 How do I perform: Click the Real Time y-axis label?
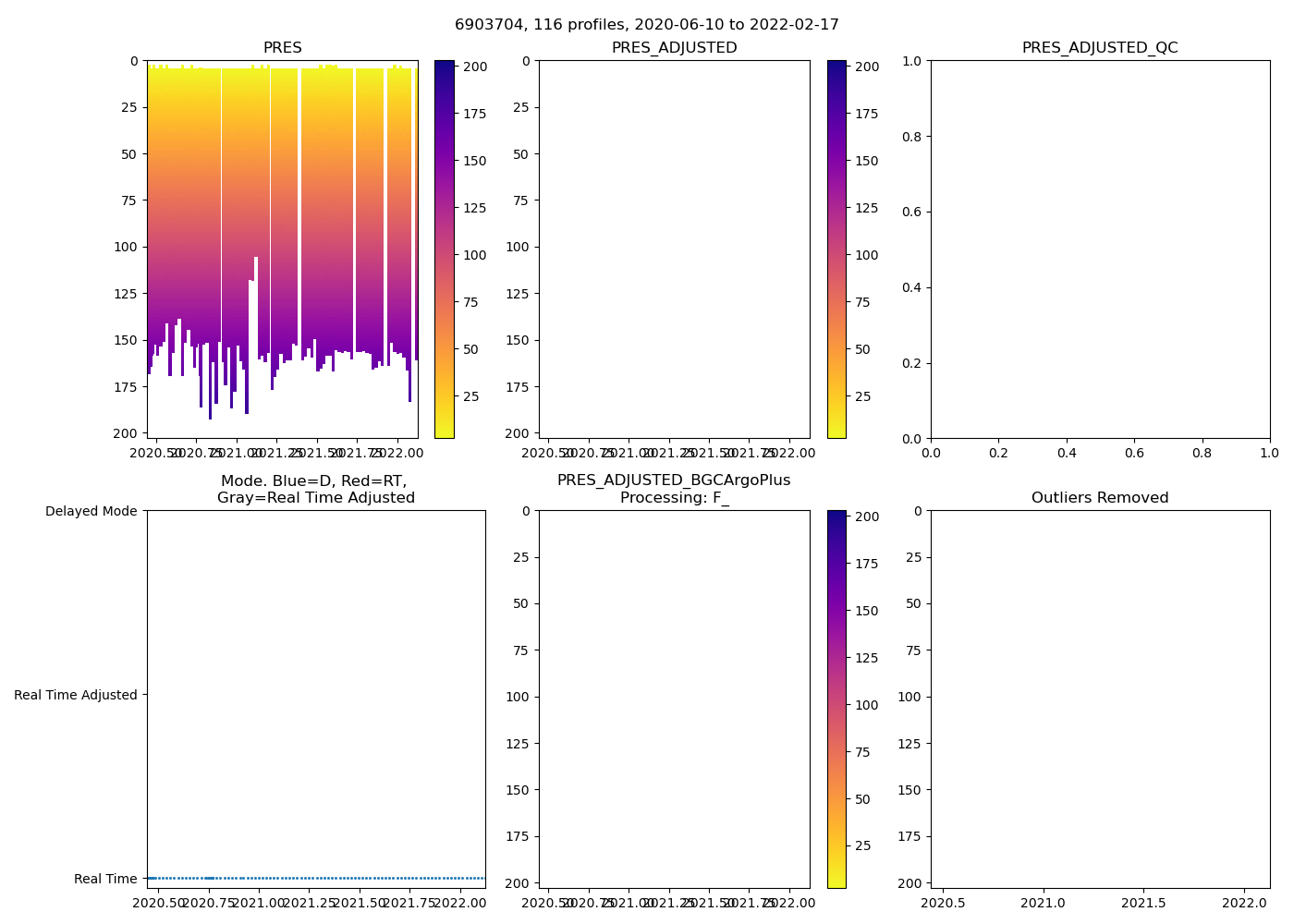pos(105,879)
